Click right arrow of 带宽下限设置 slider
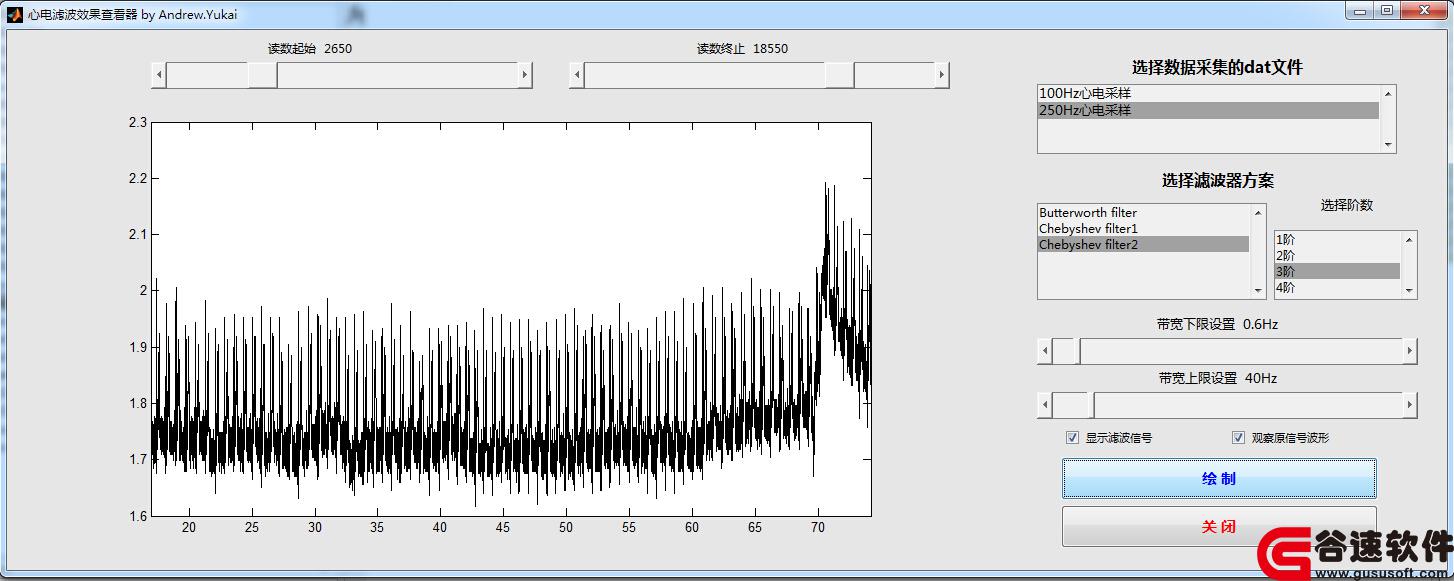1454x581 pixels. pyautogui.click(x=1410, y=351)
